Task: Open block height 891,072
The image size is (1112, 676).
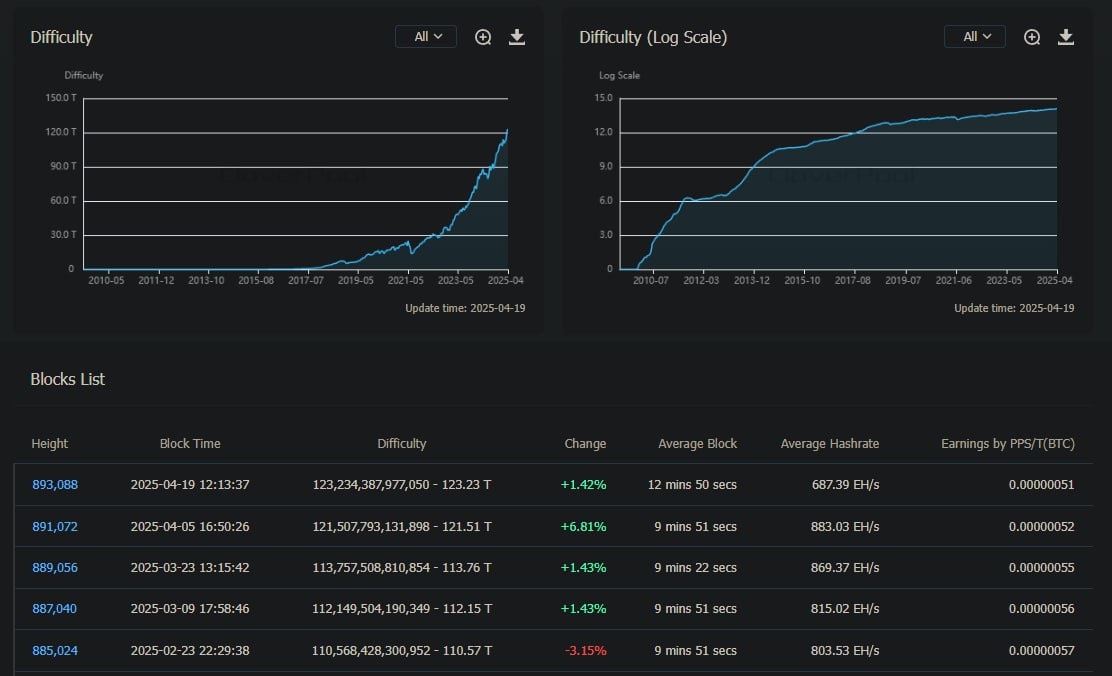Action: tap(55, 526)
